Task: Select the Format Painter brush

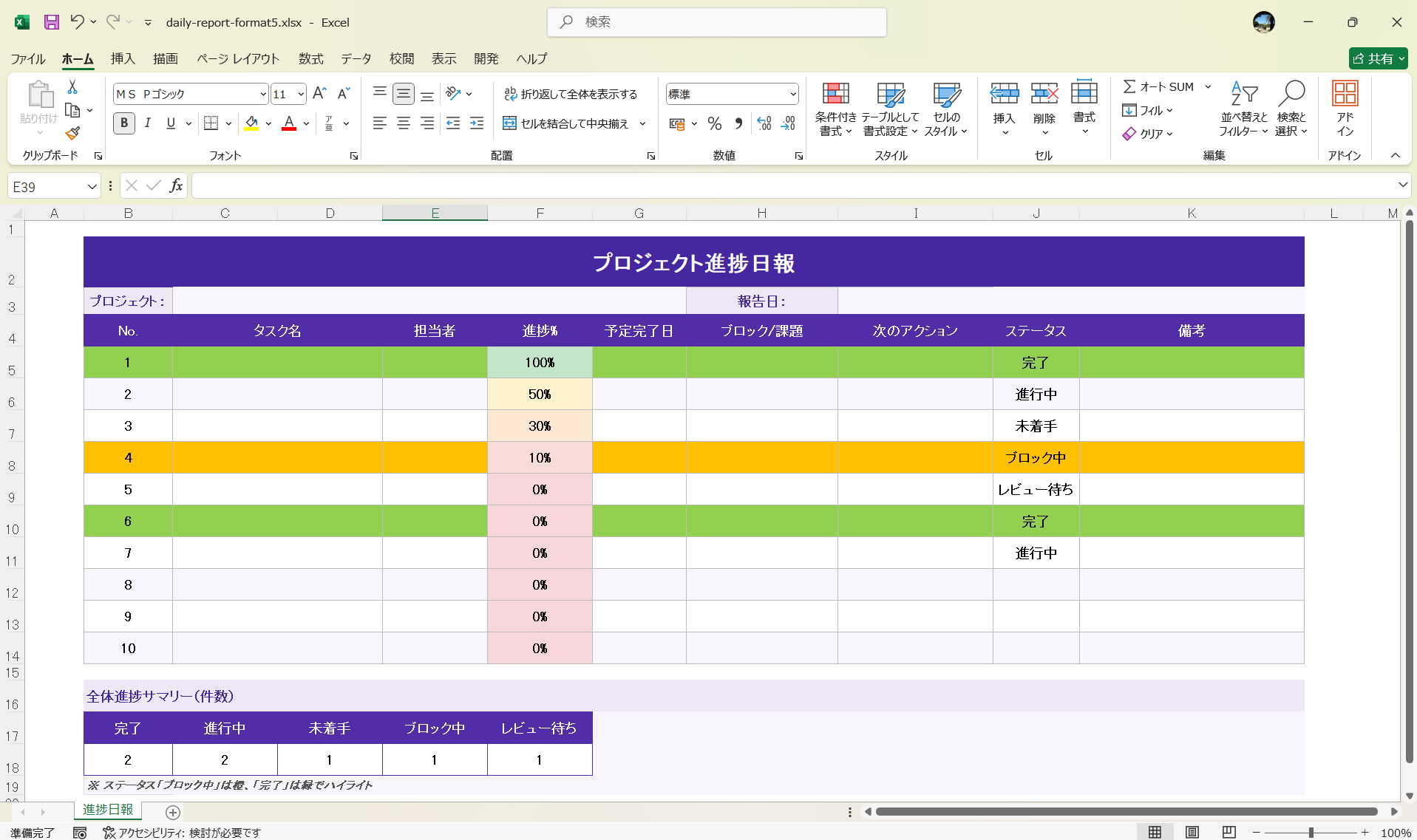Action: click(x=72, y=134)
